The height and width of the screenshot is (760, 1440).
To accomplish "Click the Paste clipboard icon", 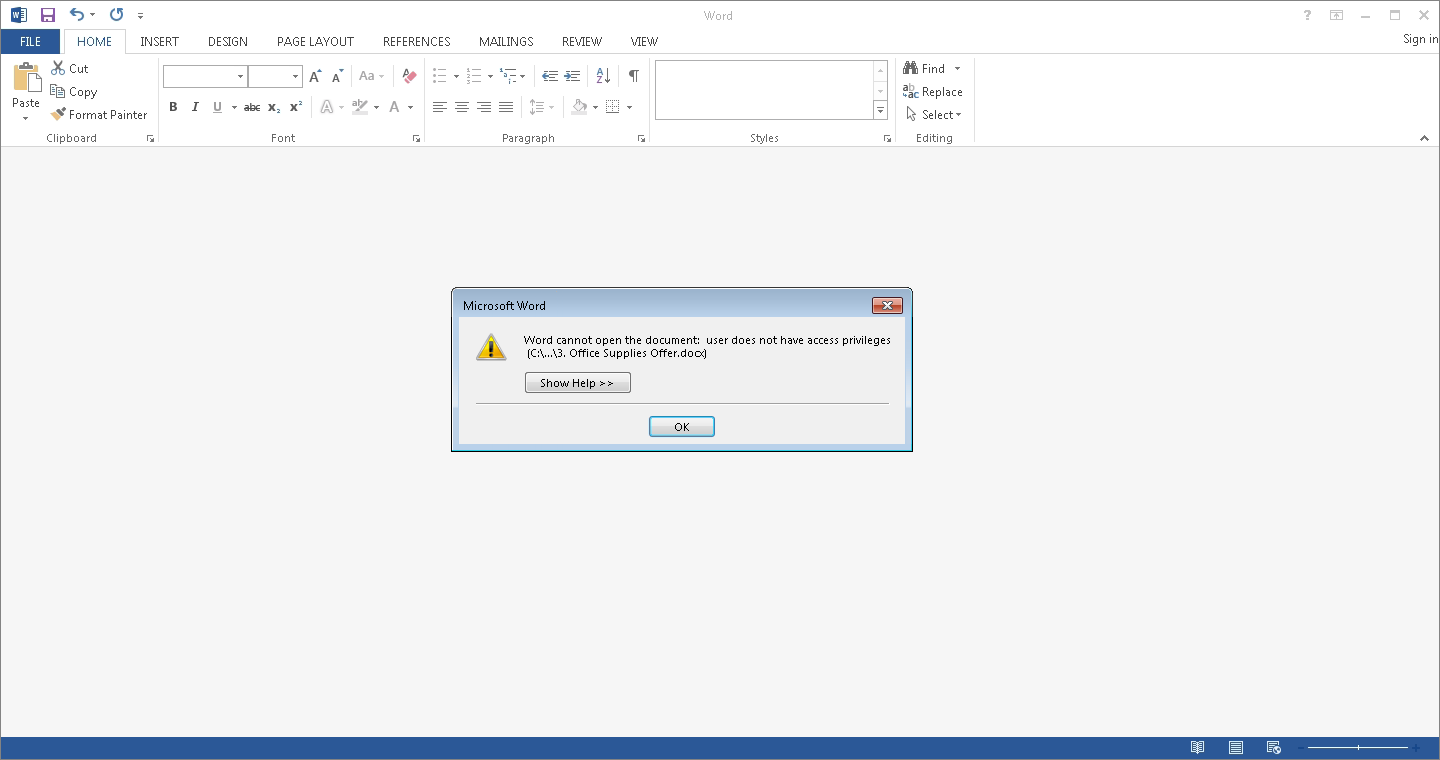I will [x=26, y=78].
